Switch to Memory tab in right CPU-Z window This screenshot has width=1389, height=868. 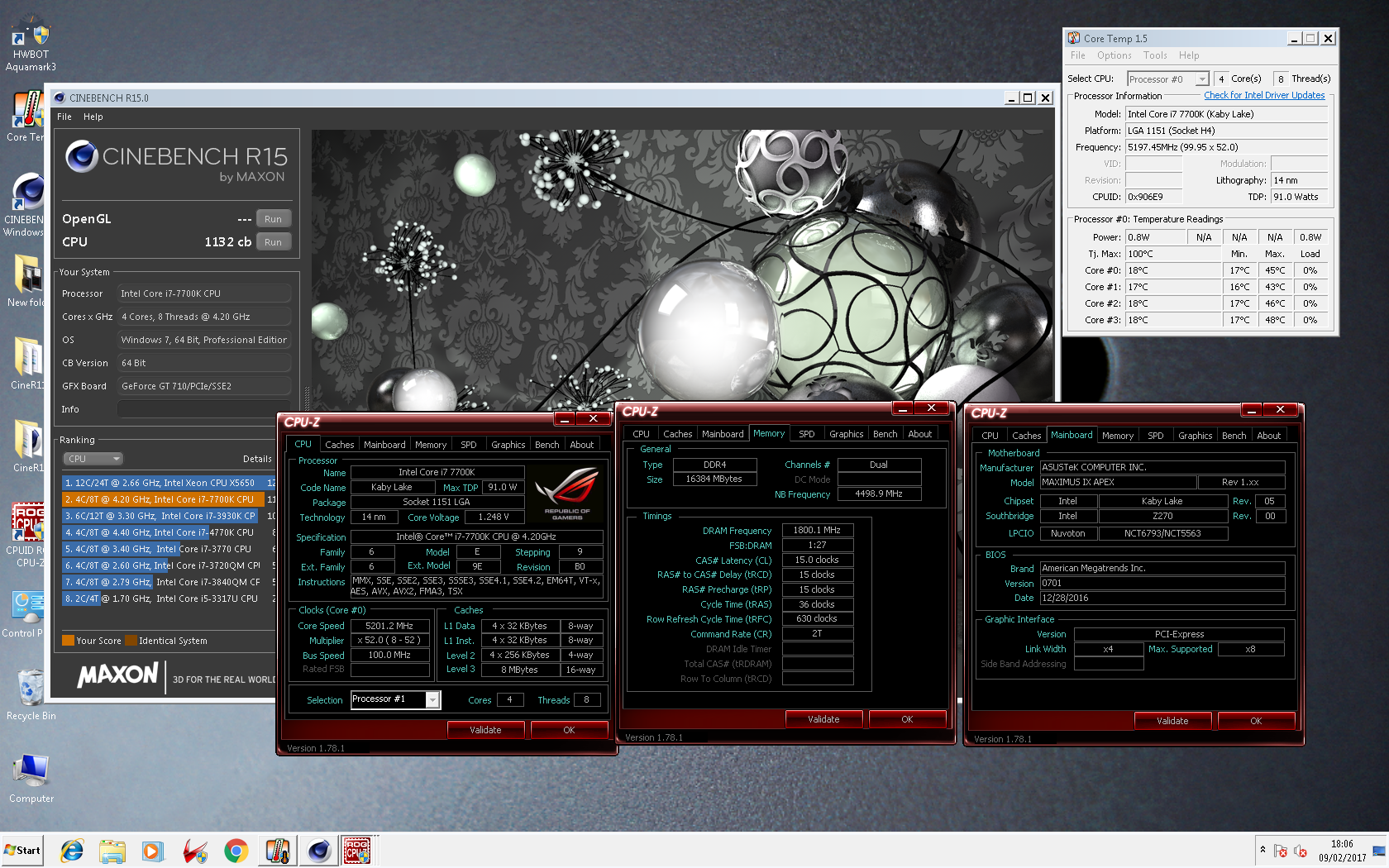tap(1118, 436)
